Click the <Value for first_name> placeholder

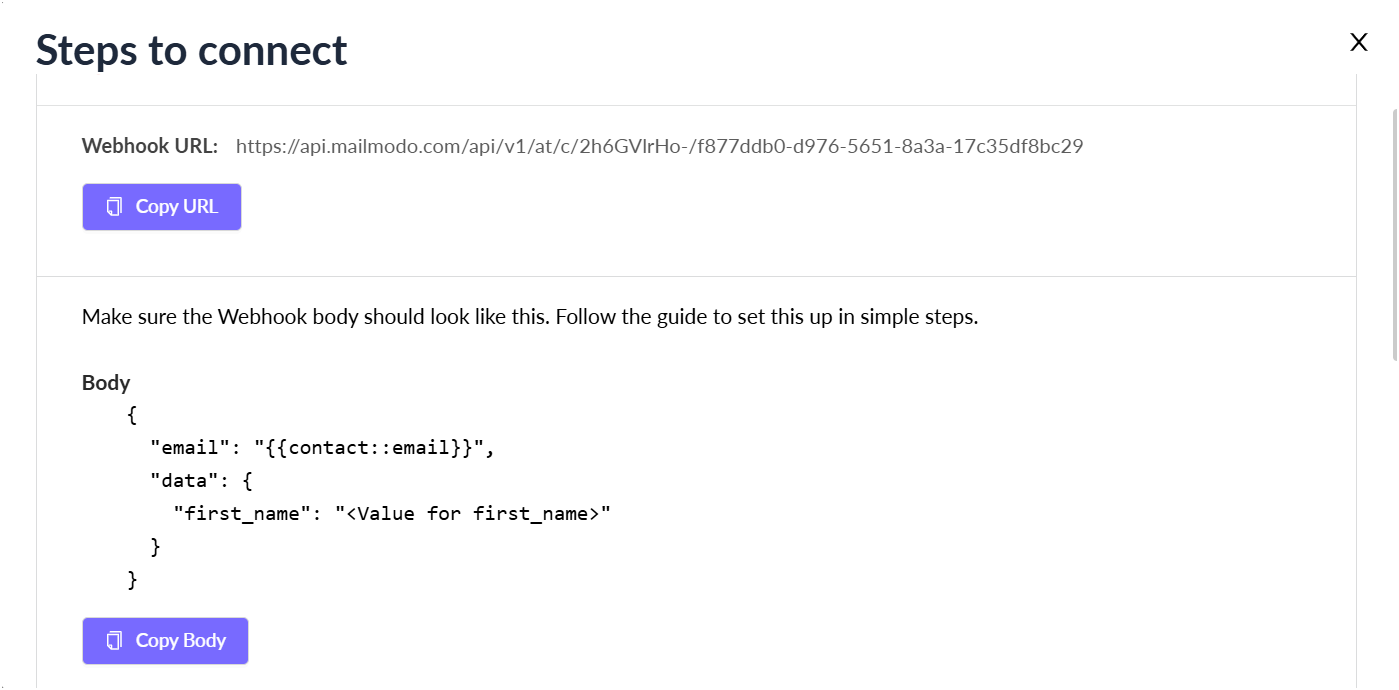[472, 513]
